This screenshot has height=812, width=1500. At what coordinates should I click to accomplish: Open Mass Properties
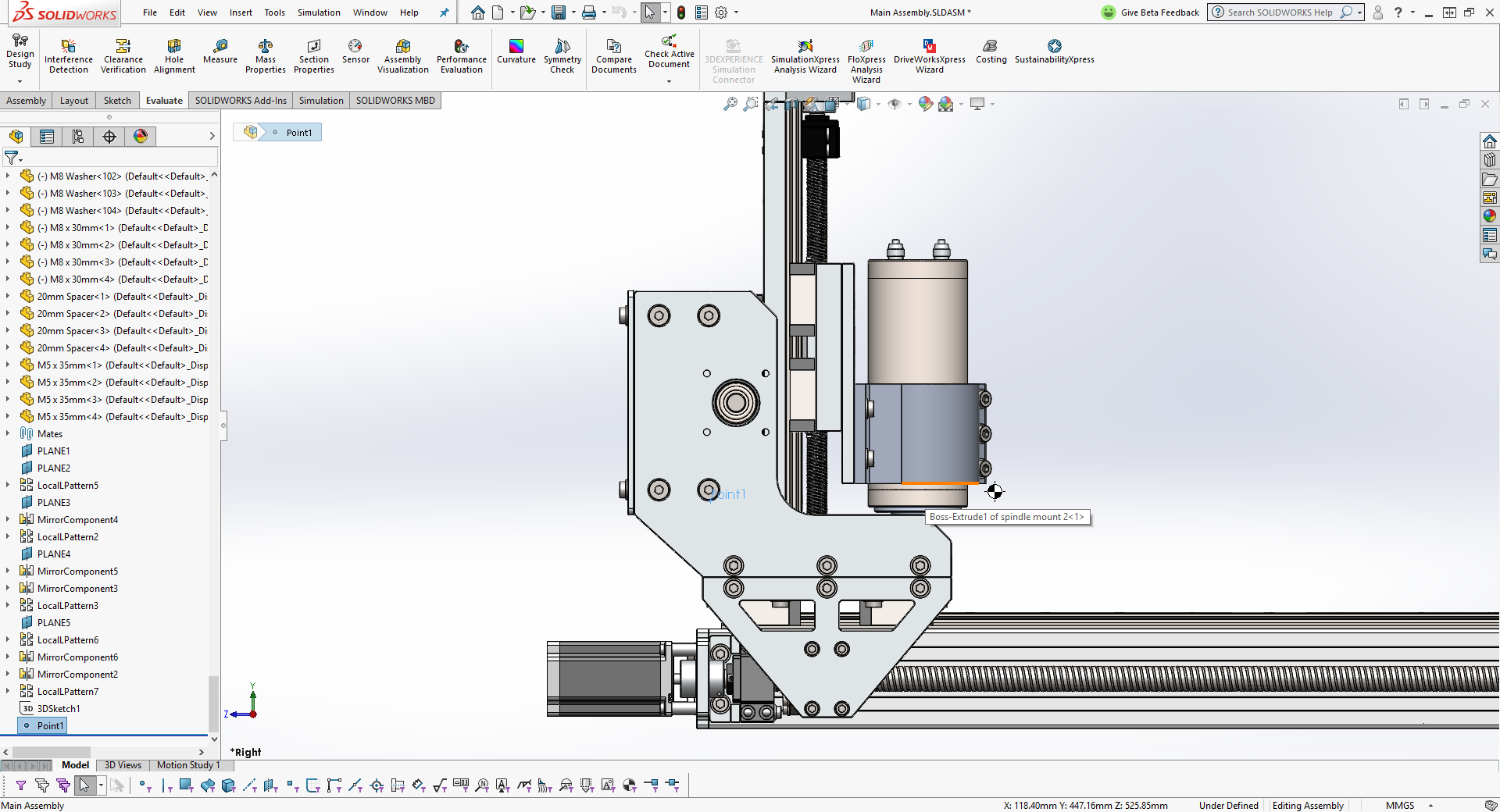(x=265, y=55)
